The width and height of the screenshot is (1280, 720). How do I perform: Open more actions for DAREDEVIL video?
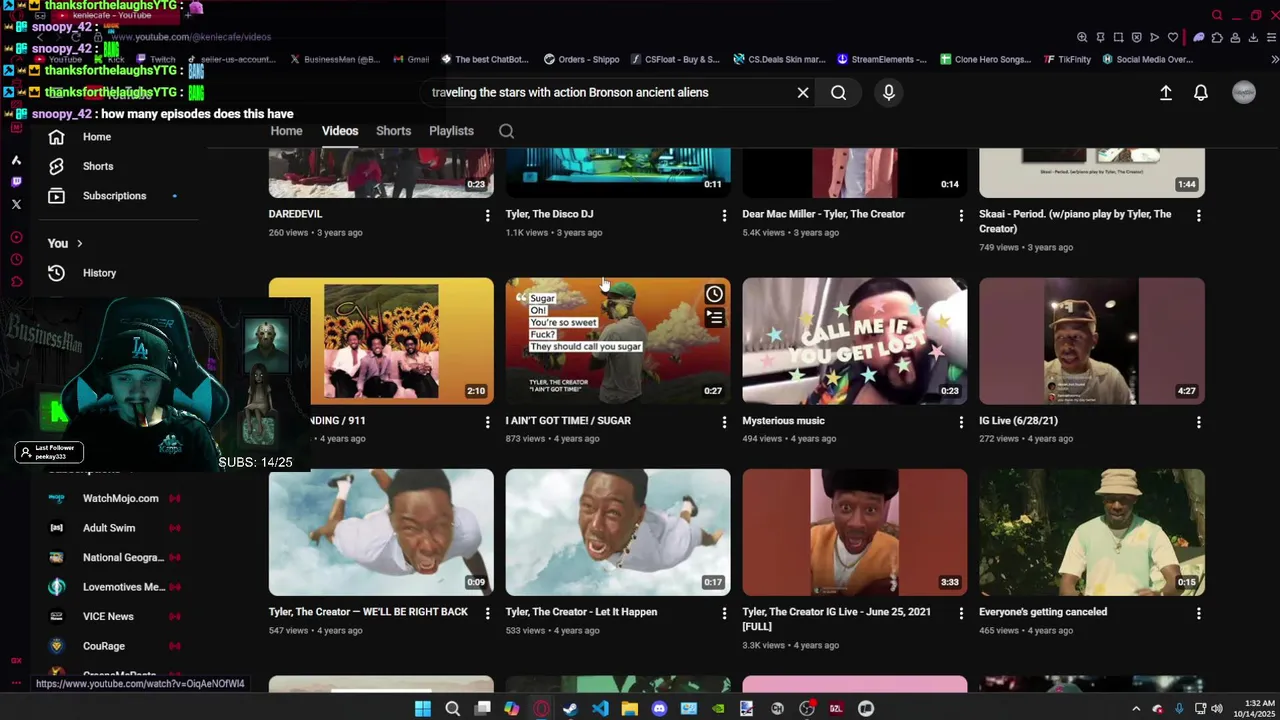tap(487, 215)
